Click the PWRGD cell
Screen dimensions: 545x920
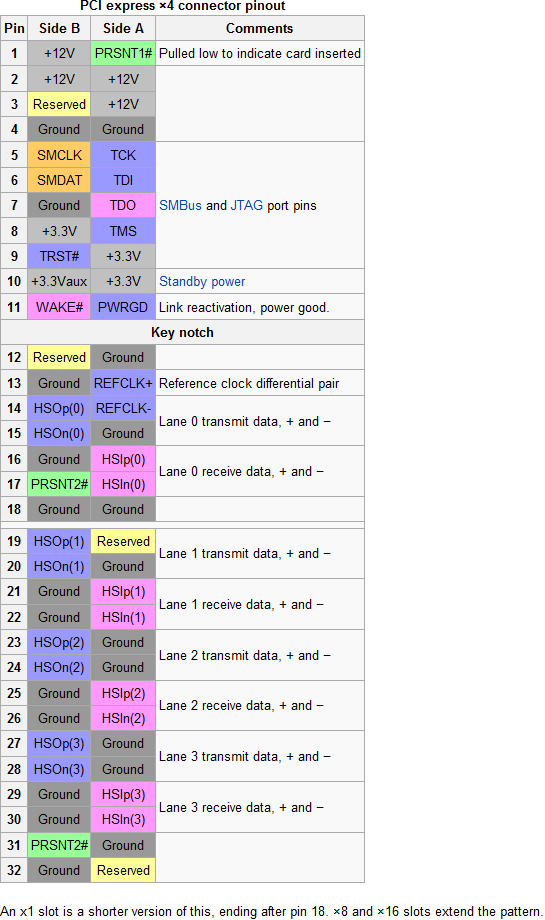coord(123,307)
